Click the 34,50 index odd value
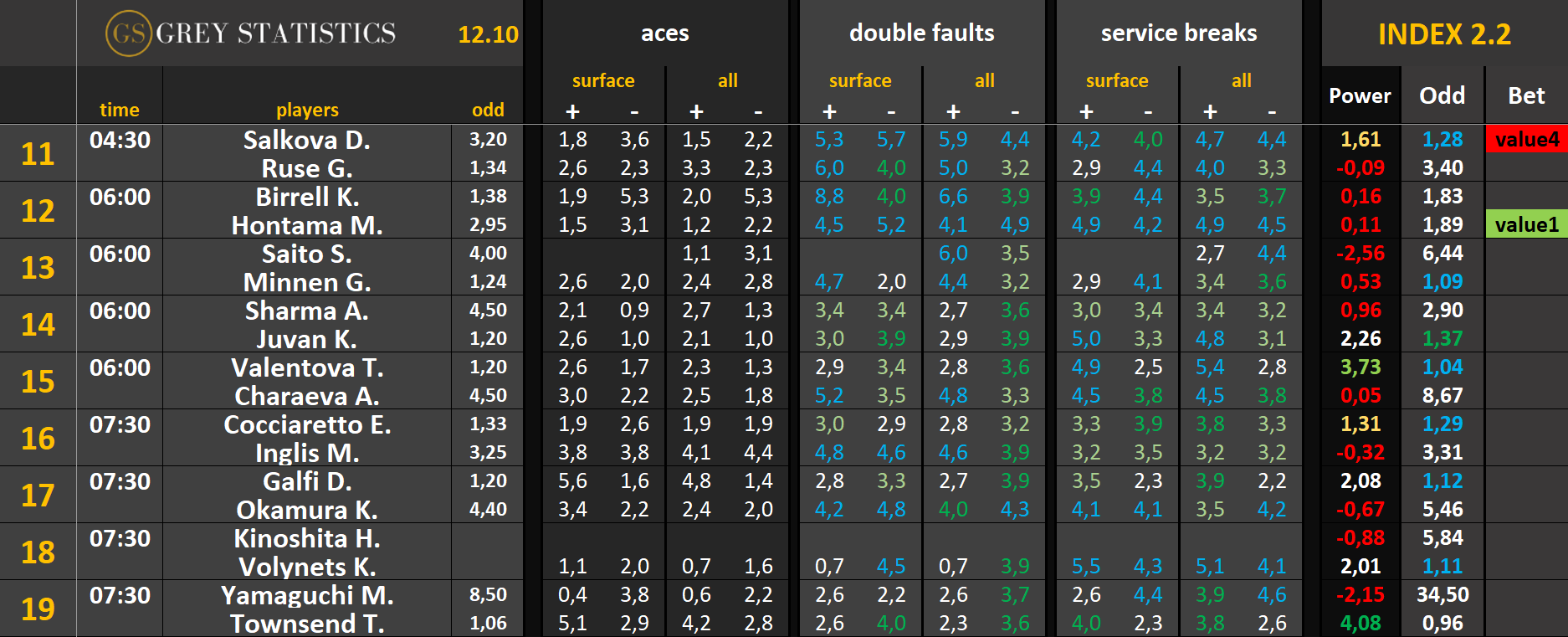The image size is (1568, 637). click(1442, 595)
